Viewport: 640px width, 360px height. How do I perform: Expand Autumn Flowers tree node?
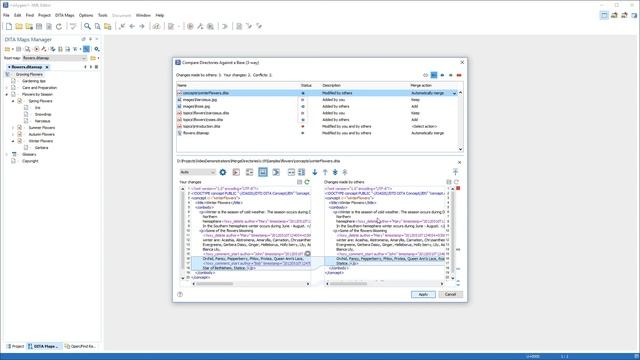[x=13, y=134]
